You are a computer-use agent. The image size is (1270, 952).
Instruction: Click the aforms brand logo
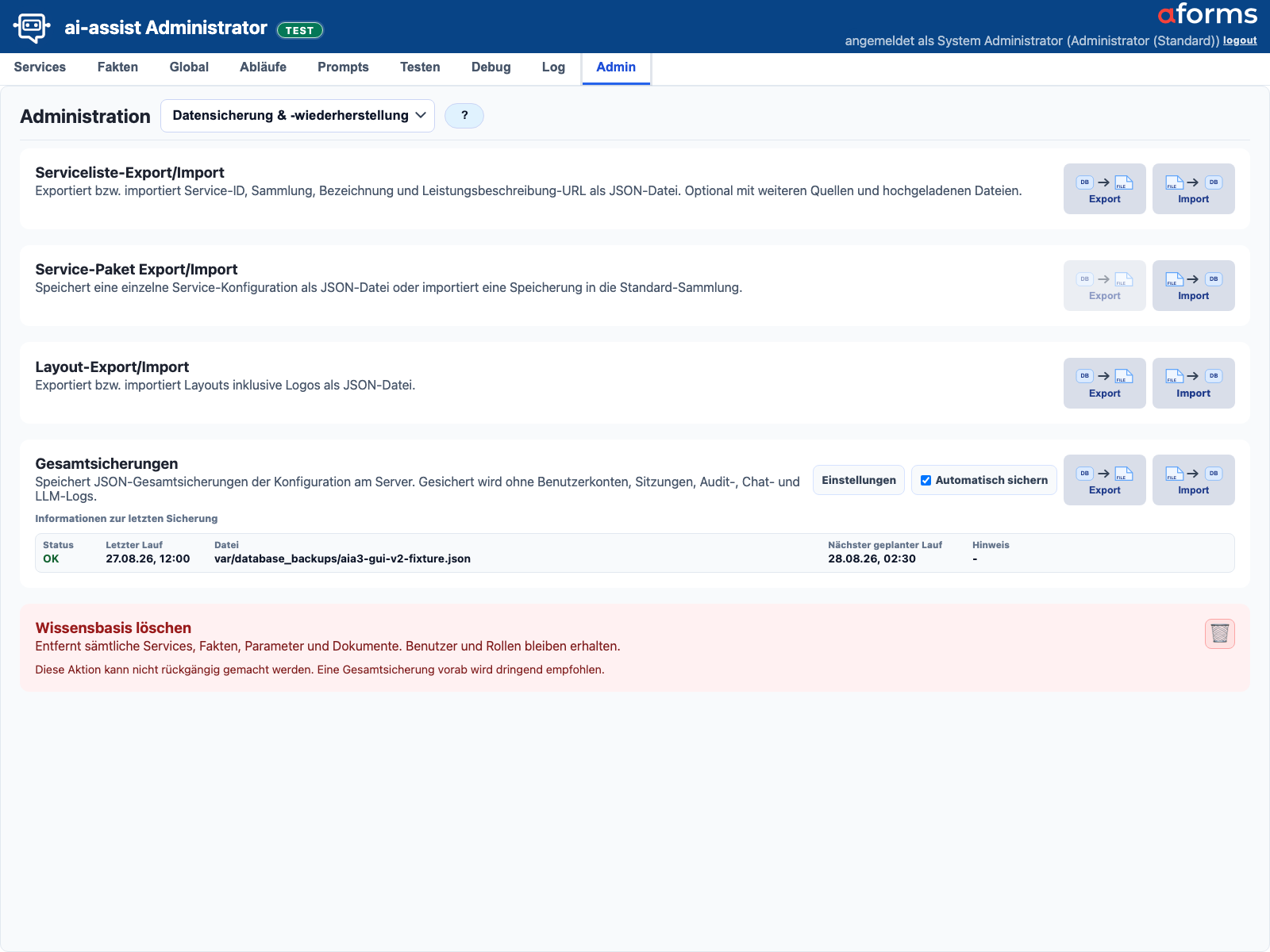tap(1207, 14)
